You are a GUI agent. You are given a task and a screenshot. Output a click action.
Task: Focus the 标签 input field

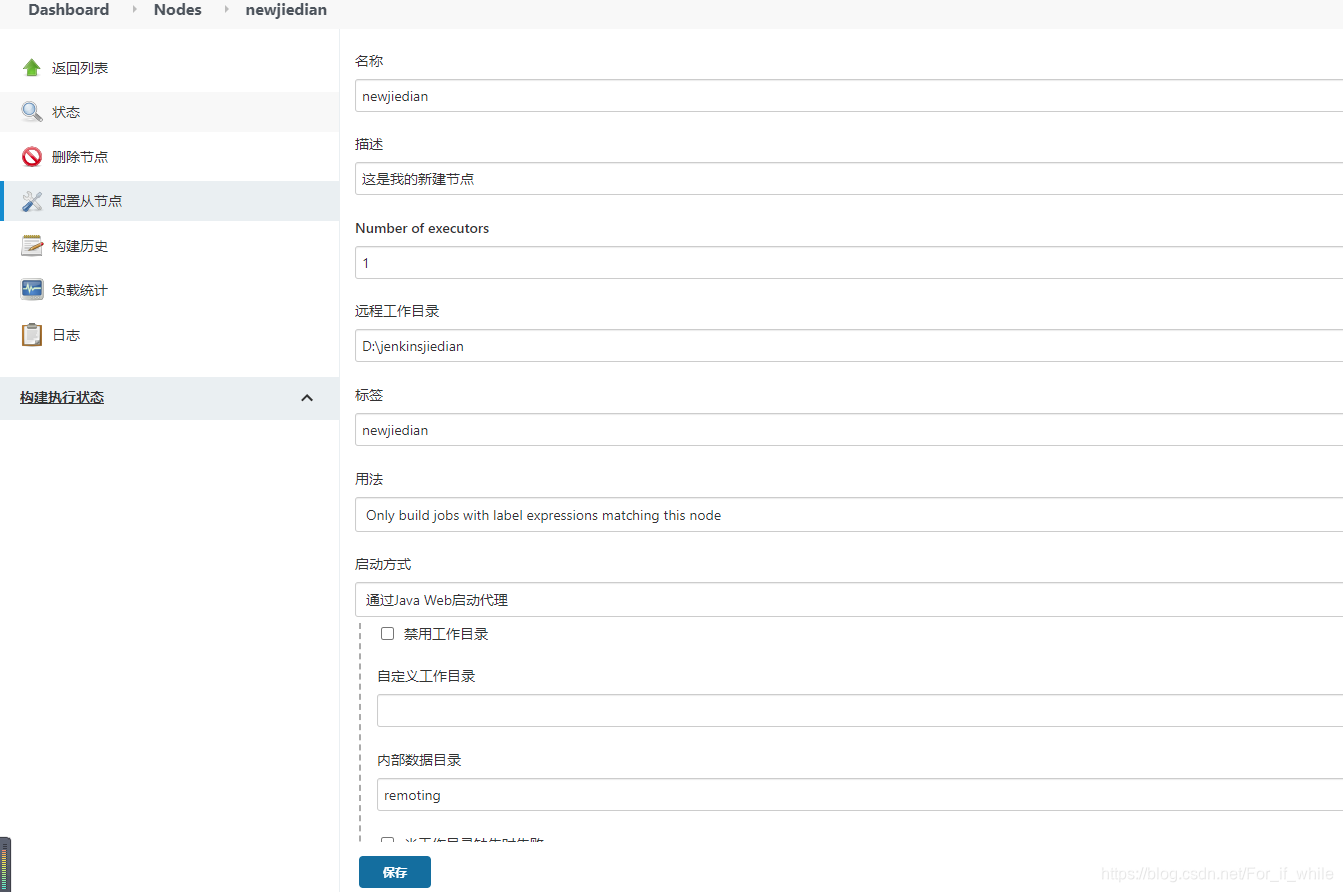tap(849, 430)
